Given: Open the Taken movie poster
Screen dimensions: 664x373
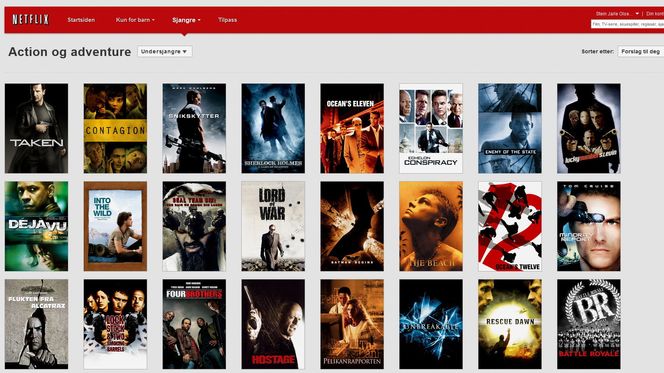Looking at the screenshot, I should pos(36,128).
